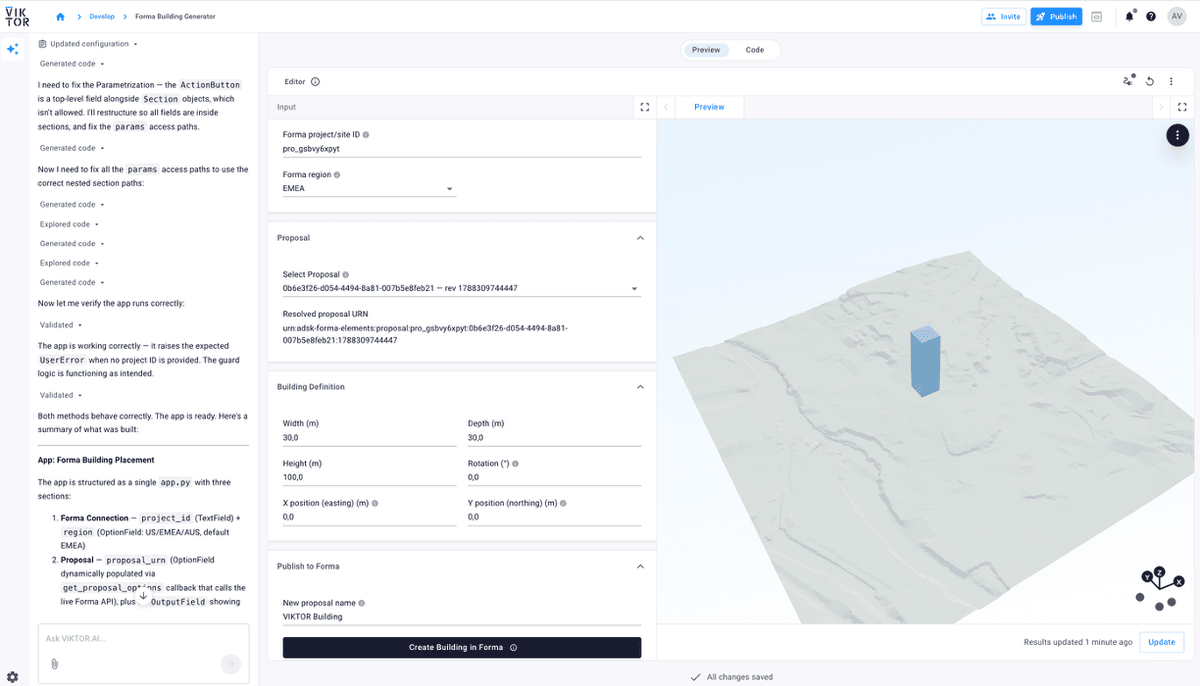Click the X position (easting) input field
1200x686 pixels.
click(369, 517)
